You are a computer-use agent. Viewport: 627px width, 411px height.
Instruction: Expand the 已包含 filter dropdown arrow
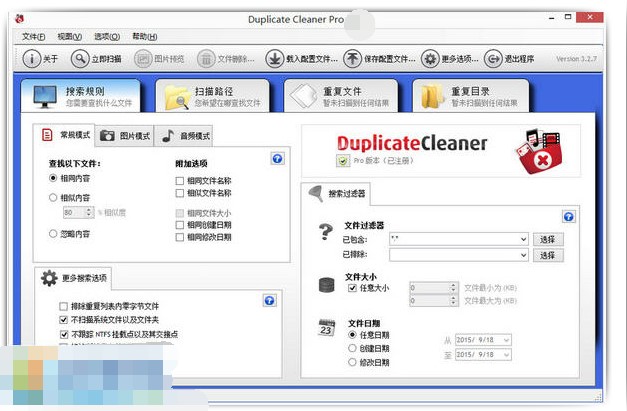pos(523,239)
